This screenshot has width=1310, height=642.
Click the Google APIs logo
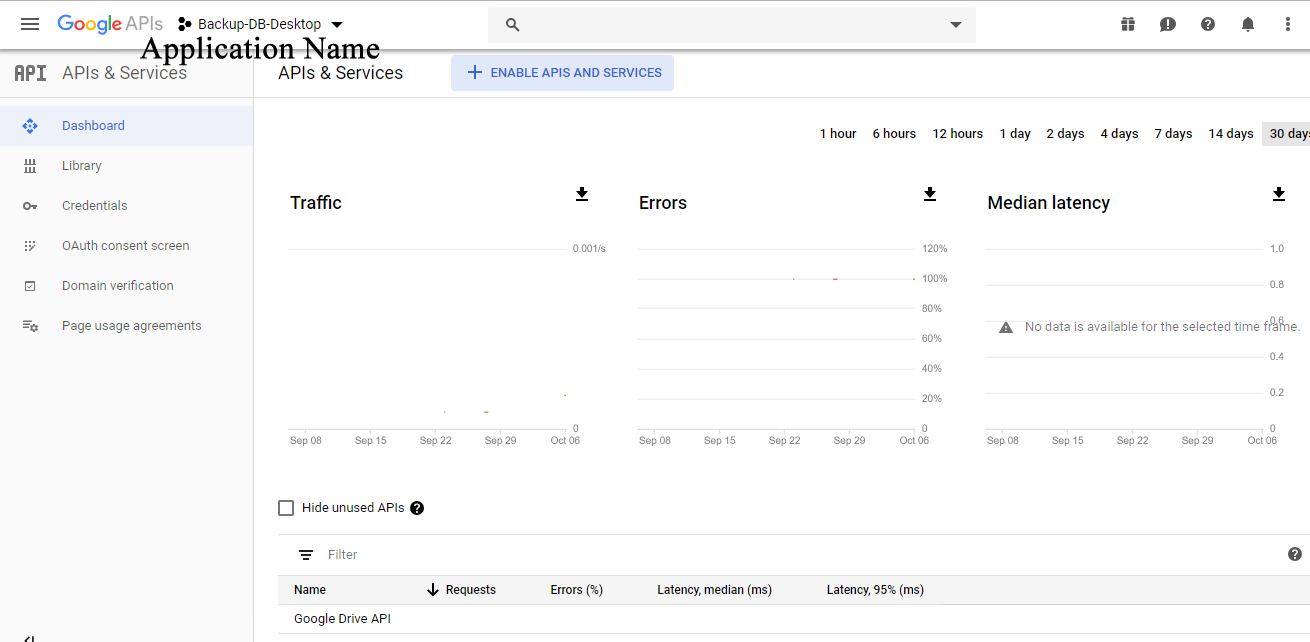(110, 24)
